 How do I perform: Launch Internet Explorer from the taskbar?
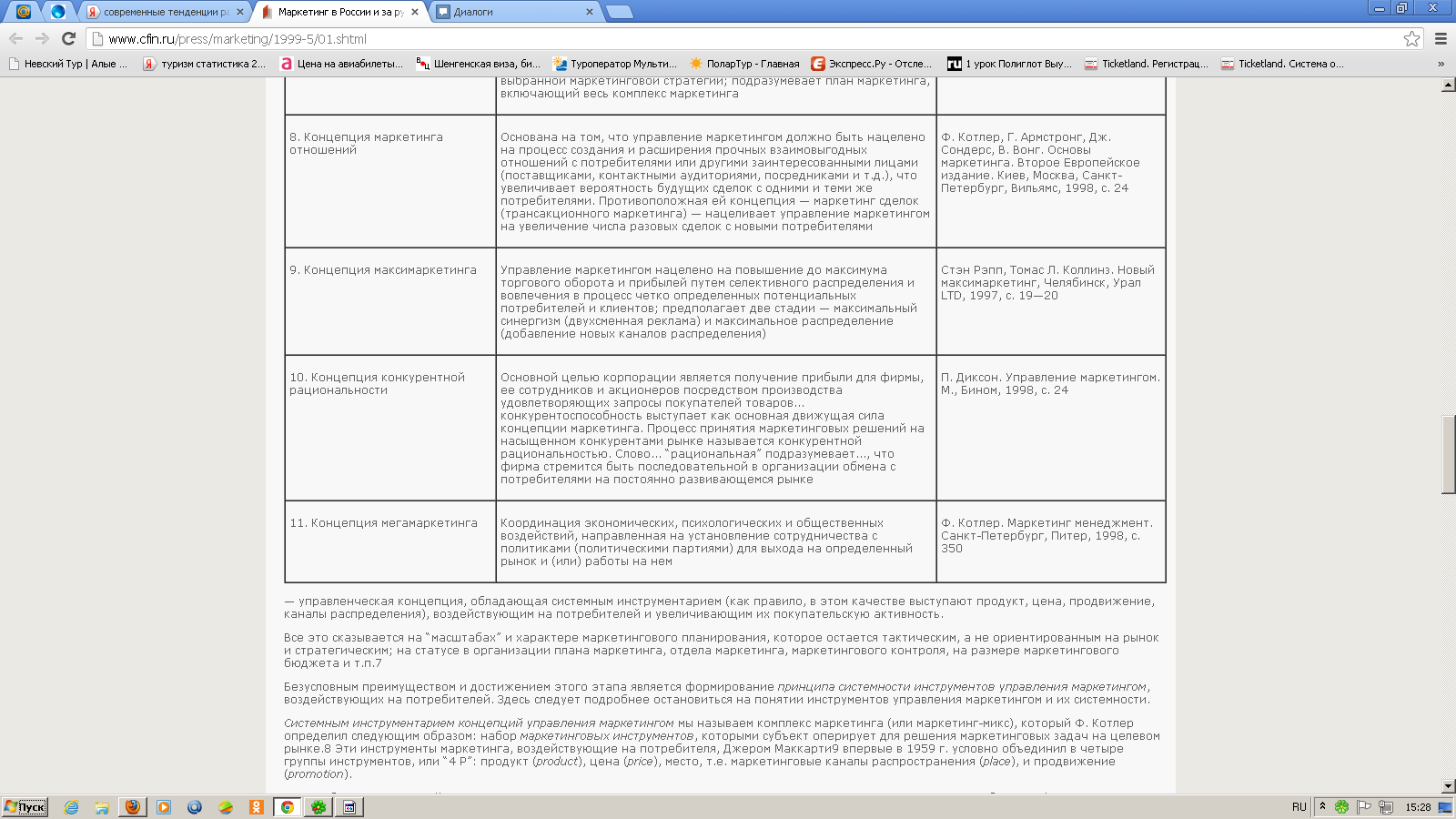click(x=71, y=807)
